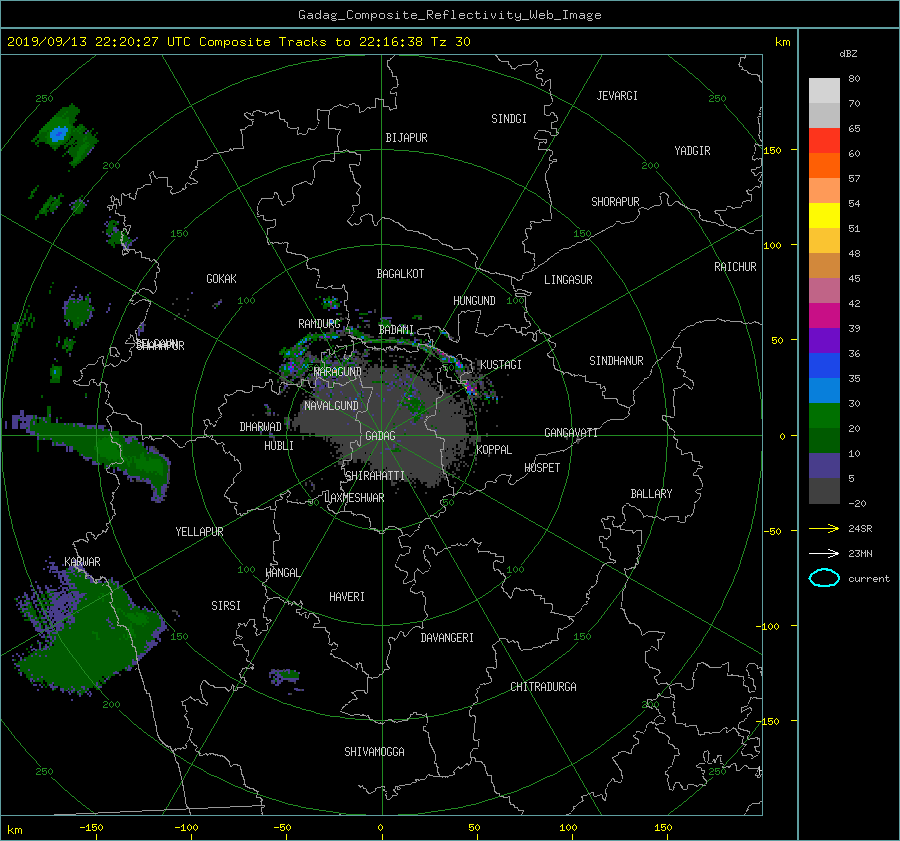Screen dimensions: 900x841
Task: Click the DAVANGERI city label
Action: point(447,638)
